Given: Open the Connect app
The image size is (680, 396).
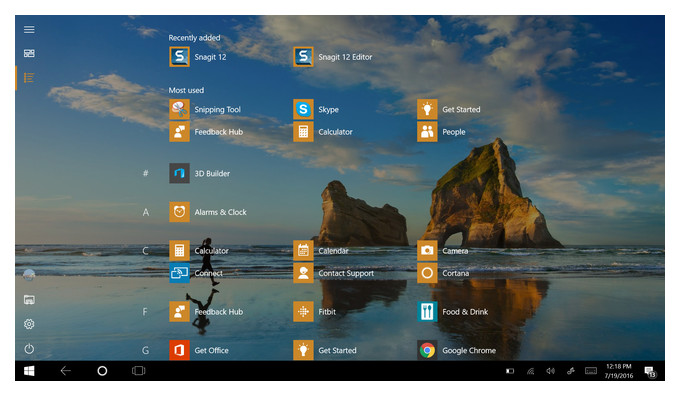Looking at the screenshot, I should 196,273.
